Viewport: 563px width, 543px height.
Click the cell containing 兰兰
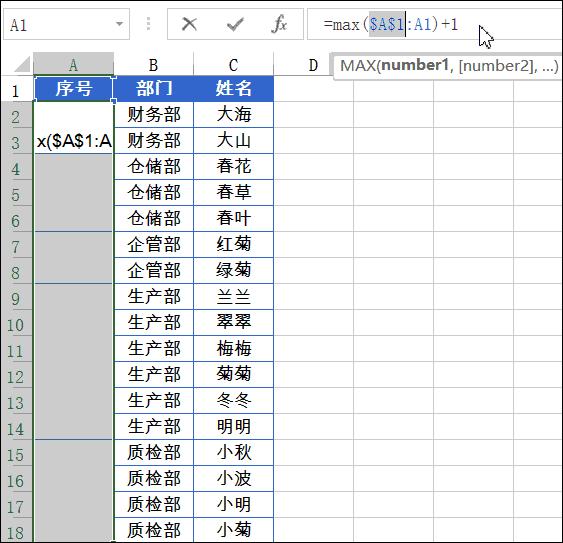(233, 296)
